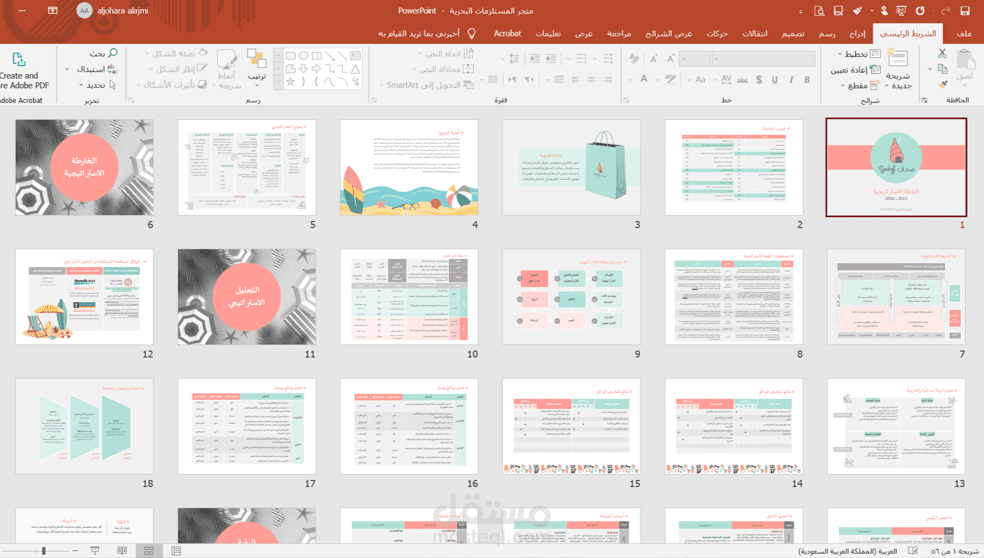Image resolution: width=984 pixels, height=558 pixels.
Task: Click the zoom slider handle in status bar
Action: 43,550
